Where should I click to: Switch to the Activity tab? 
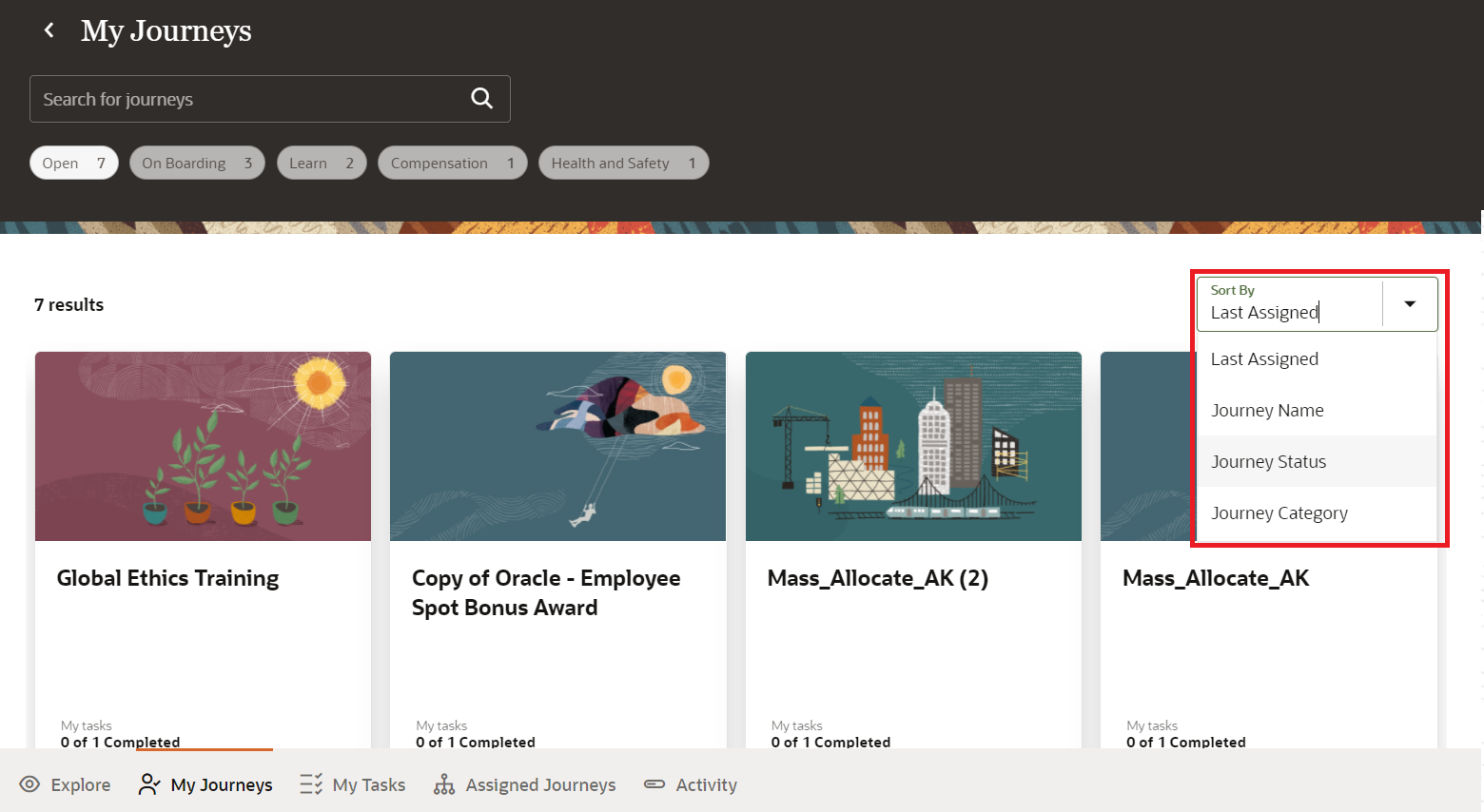coord(691,784)
